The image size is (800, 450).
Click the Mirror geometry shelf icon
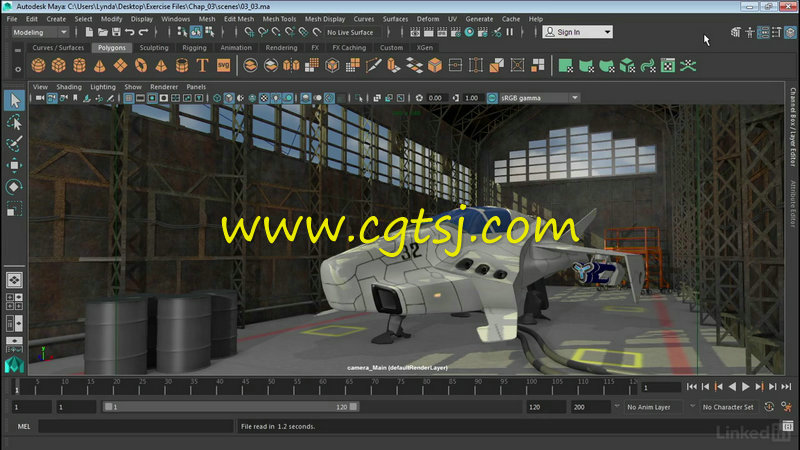291,65
